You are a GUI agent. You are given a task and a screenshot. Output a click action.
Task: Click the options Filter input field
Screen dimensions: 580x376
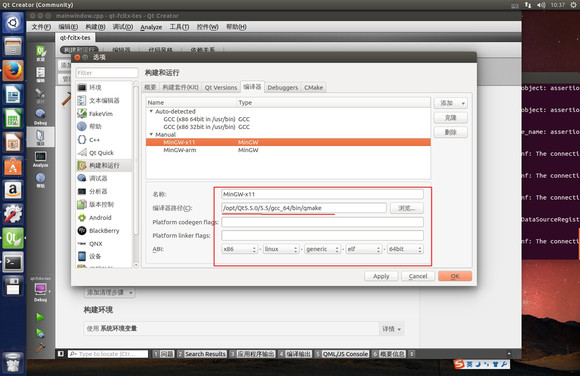[x=107, y=73]
